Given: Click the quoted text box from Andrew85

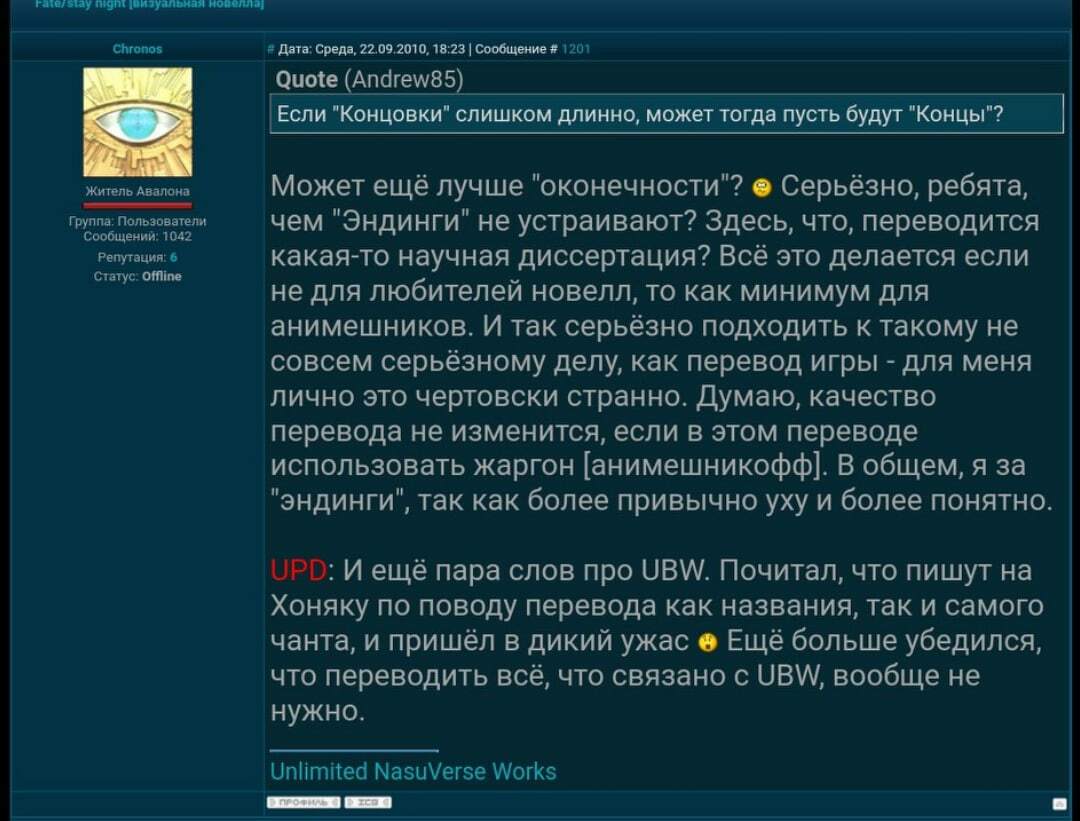Looking at the screenshot, I should pos(667,114).
